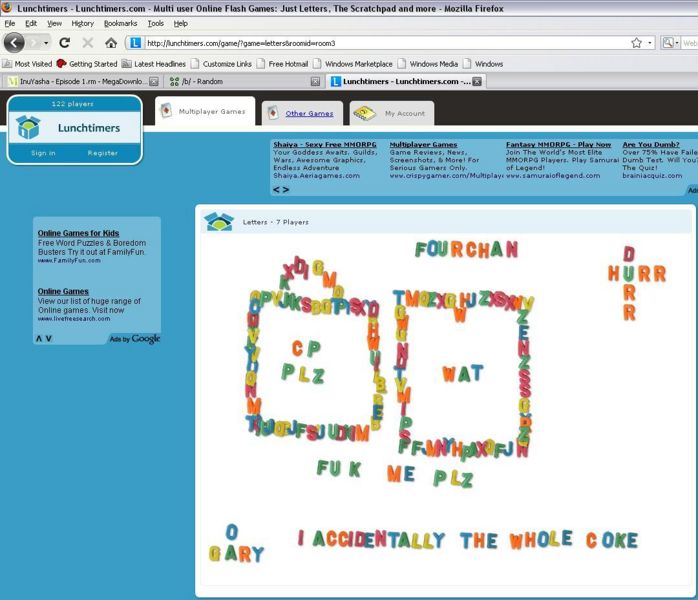Open the back/forward history dropdown arrow

click(46, 43)
